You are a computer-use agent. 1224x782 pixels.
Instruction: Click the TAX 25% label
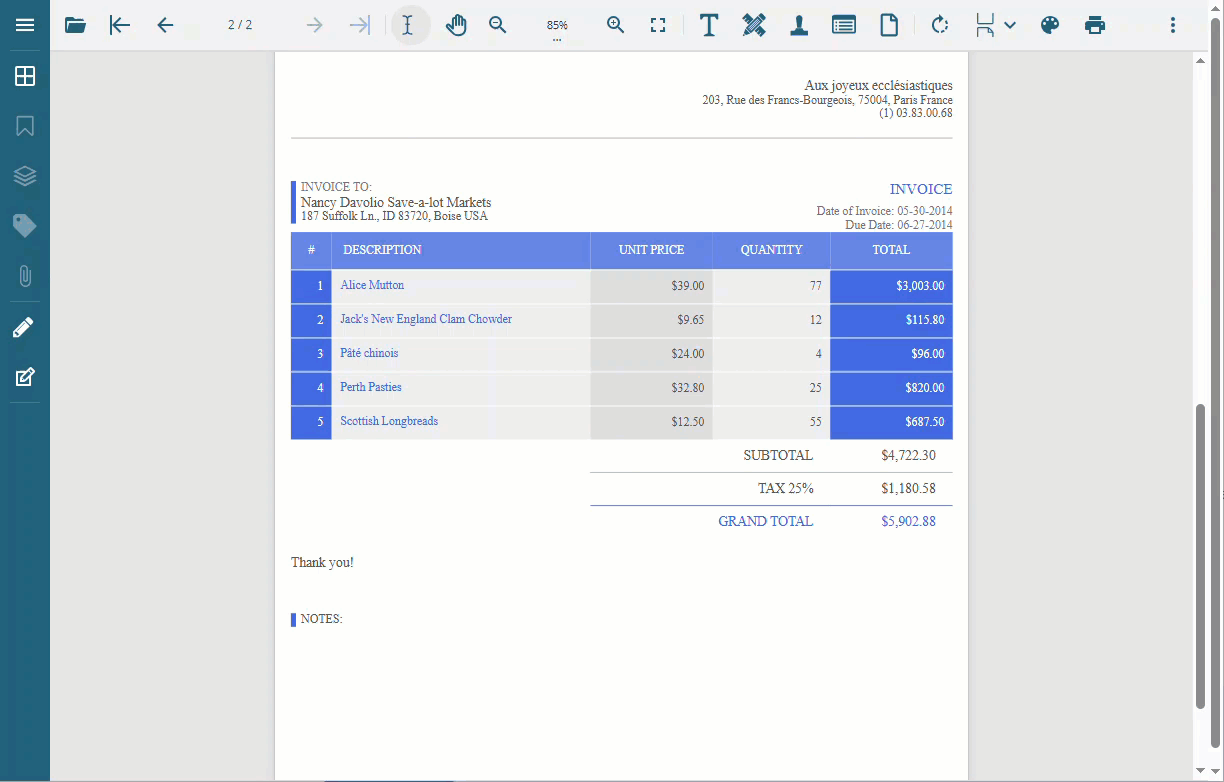[785, 488]
